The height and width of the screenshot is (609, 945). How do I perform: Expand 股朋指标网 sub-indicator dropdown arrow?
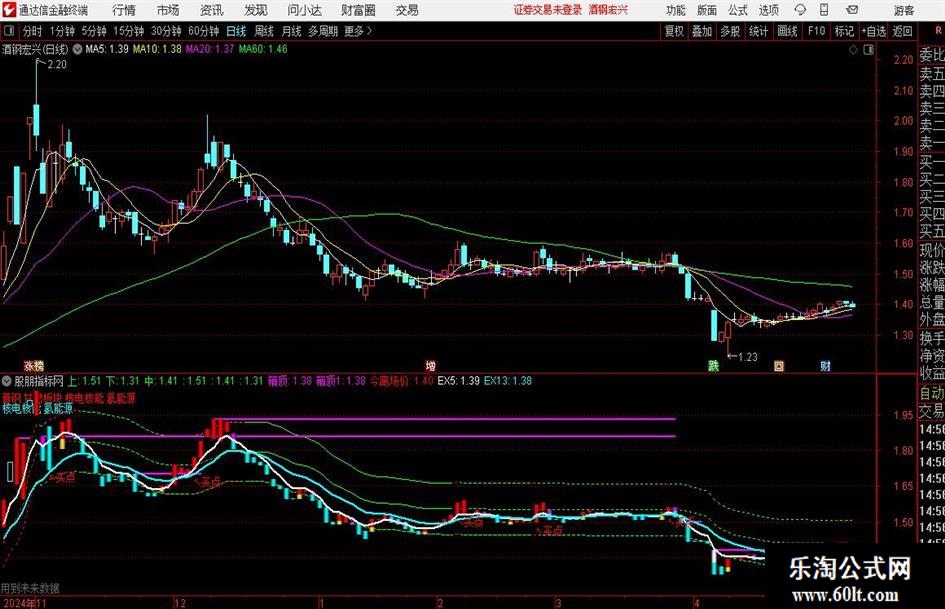click(7, 381)
